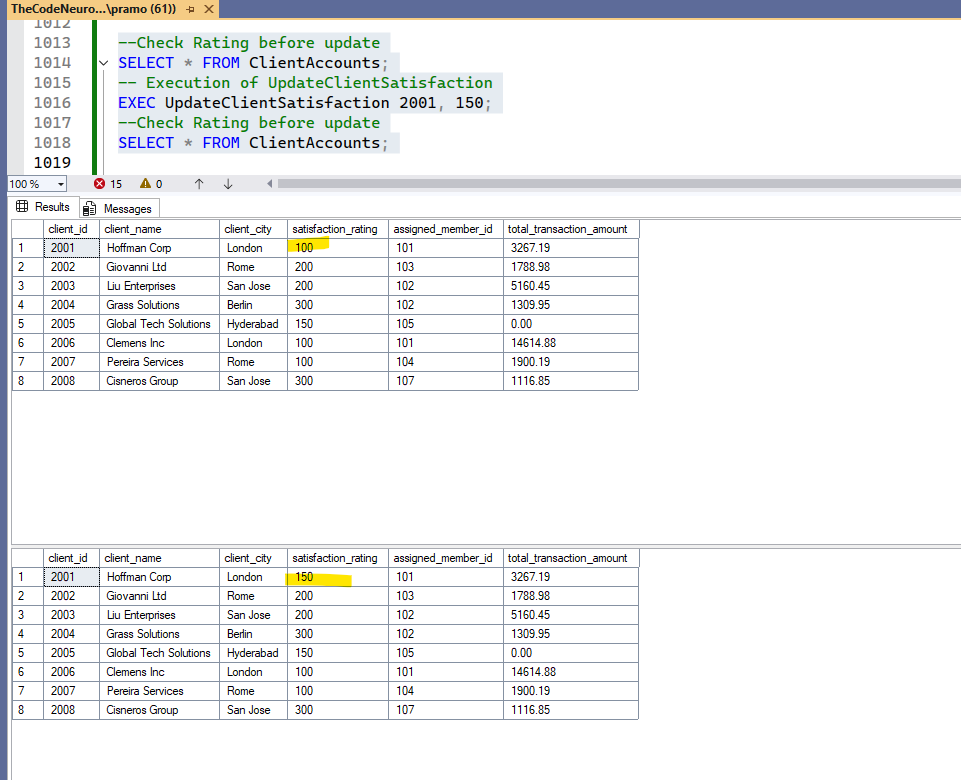Select client_name header in second grid

click(159, 558)
